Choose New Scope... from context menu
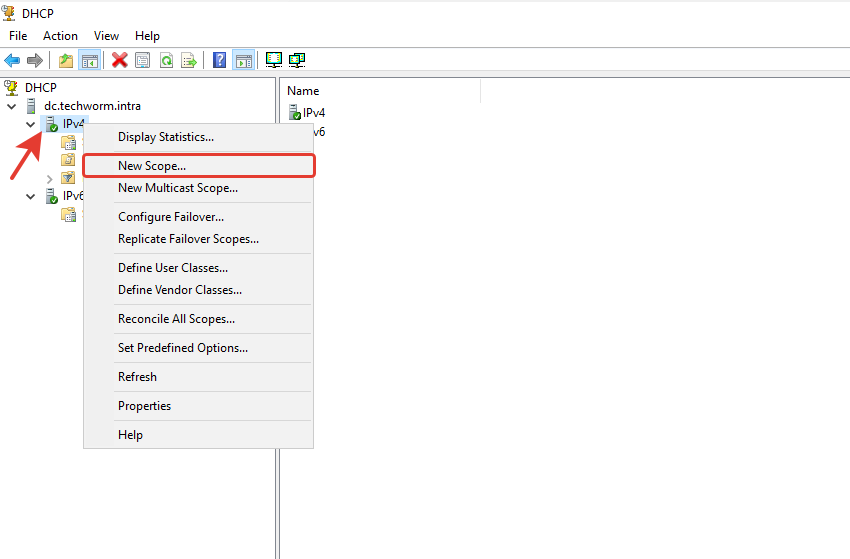The height and width of the screenshot is (559, 850). (x=152, y=166)
